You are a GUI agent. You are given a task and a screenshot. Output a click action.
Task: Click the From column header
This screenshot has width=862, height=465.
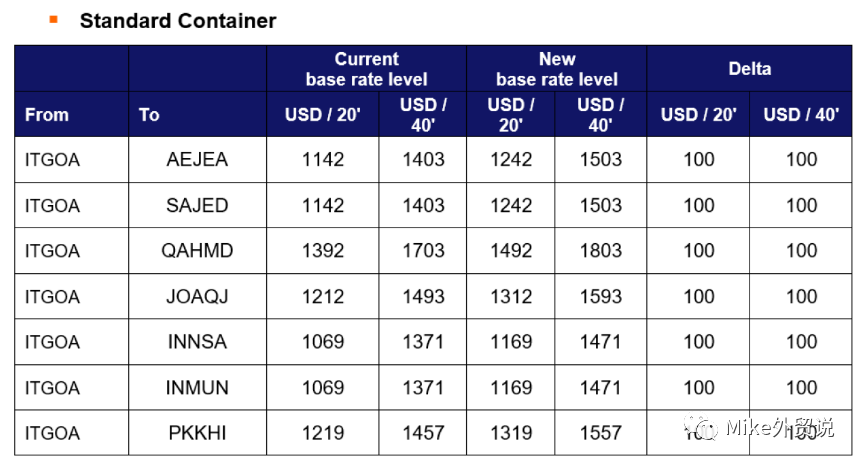tap(47, 115)
